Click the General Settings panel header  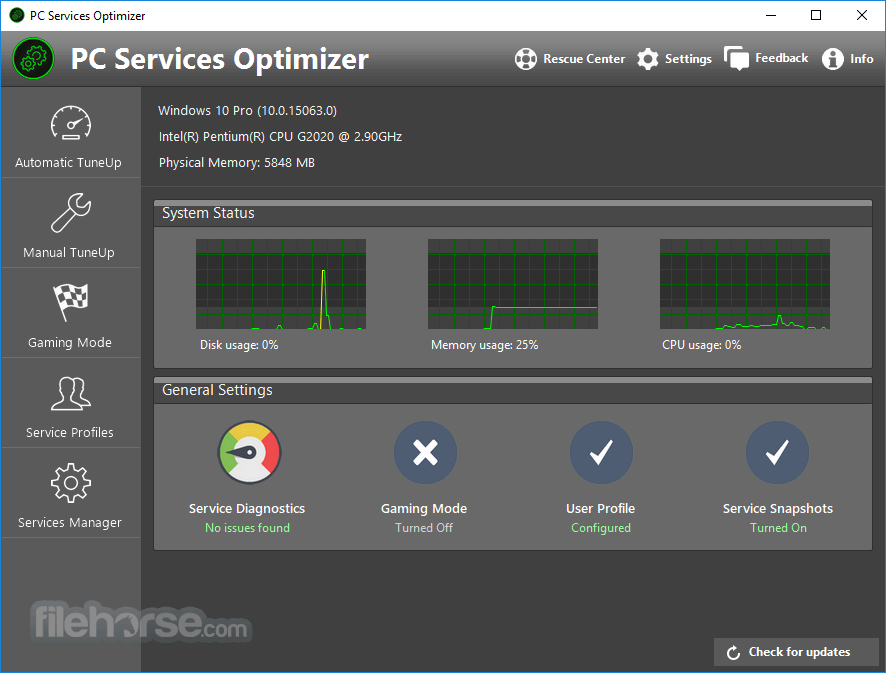point(513,390)
